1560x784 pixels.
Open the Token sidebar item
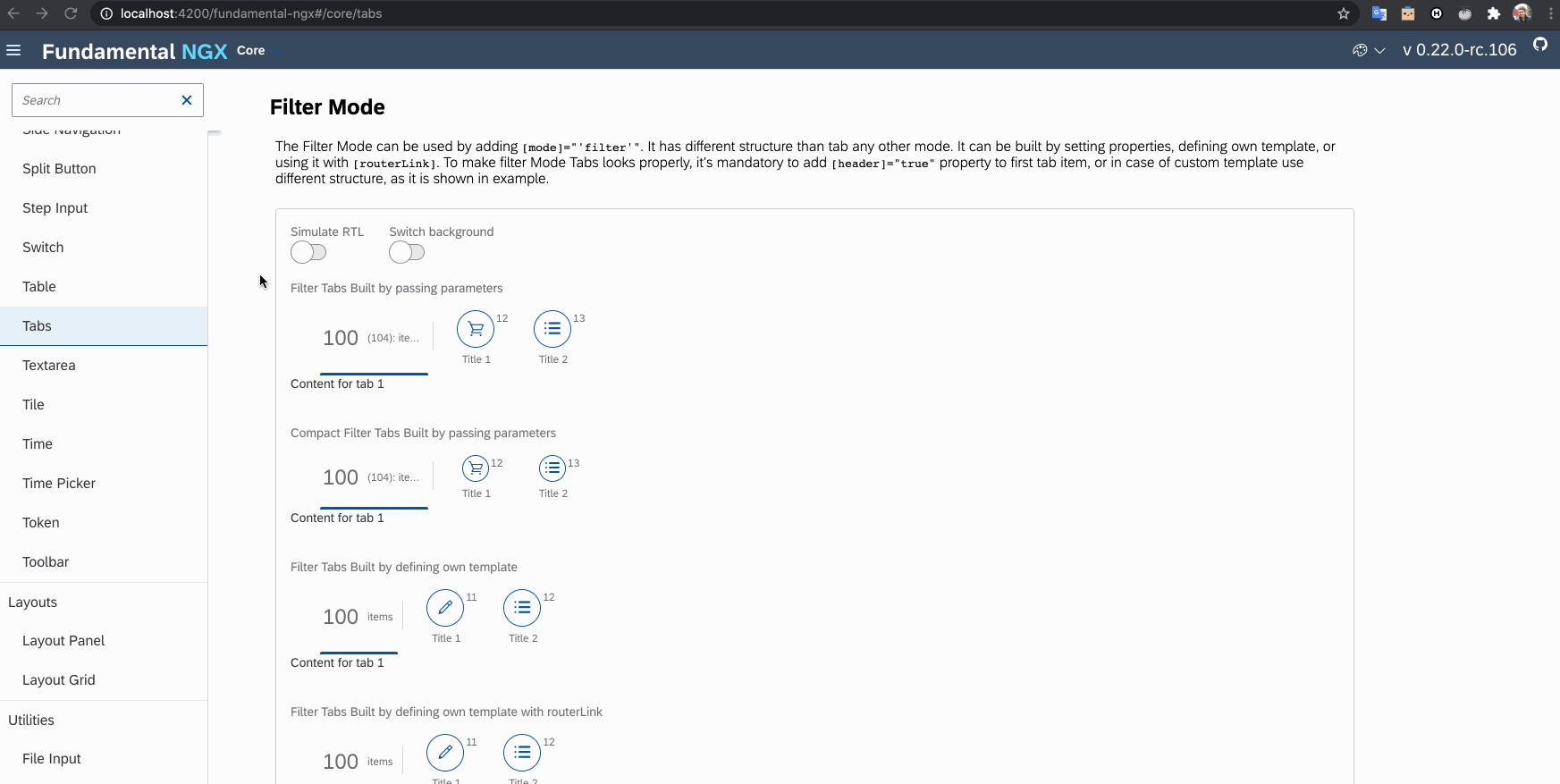[104, 522]
